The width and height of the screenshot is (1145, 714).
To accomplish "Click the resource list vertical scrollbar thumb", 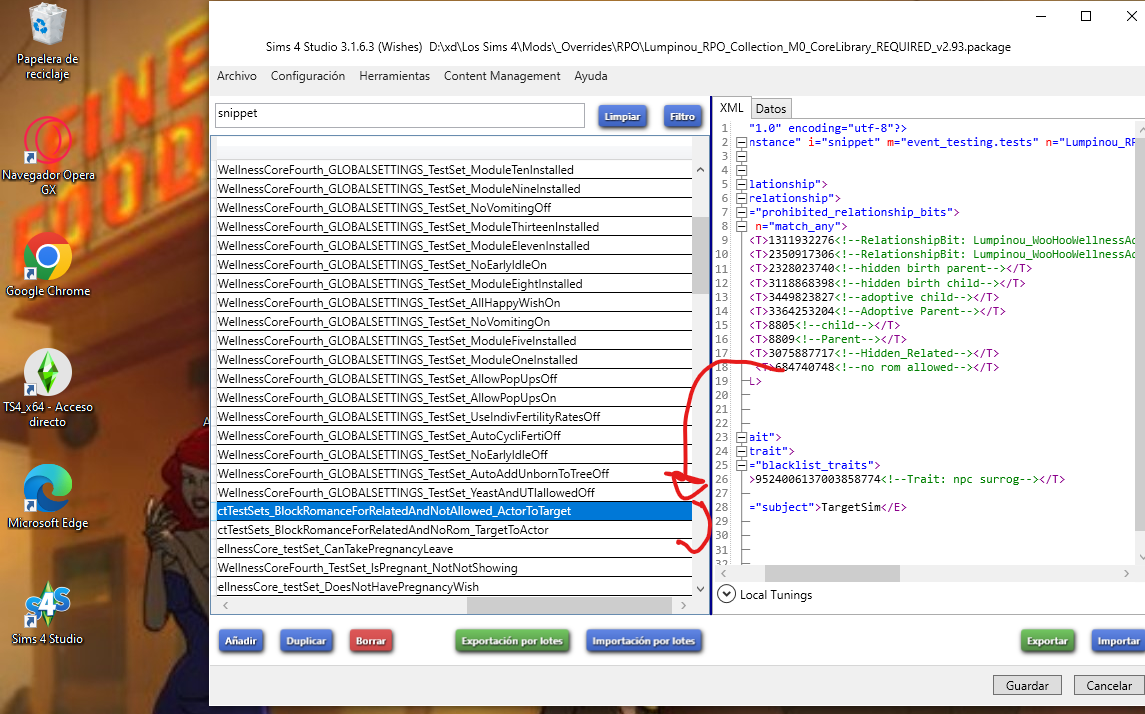I will click(x=700, y=255).
